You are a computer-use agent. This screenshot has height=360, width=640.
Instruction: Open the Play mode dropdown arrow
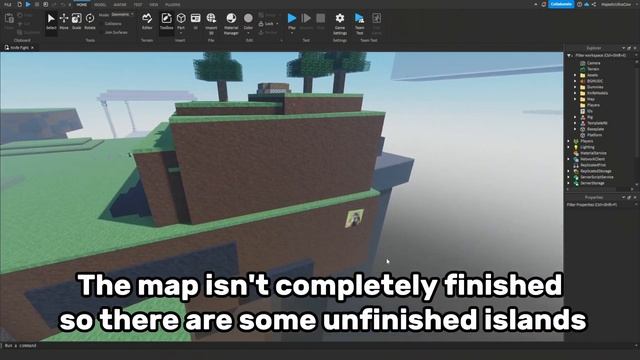pyautogui.click(x=292, y=33)
